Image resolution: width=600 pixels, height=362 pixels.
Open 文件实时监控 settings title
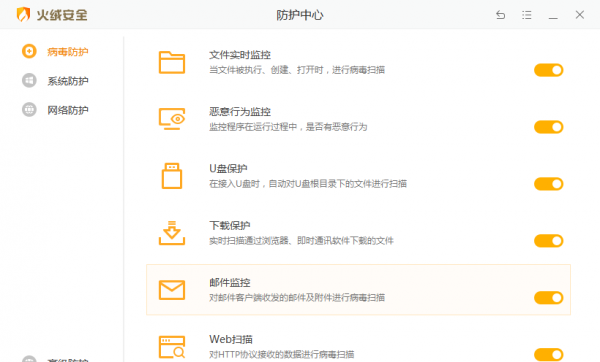pos(240,55)
